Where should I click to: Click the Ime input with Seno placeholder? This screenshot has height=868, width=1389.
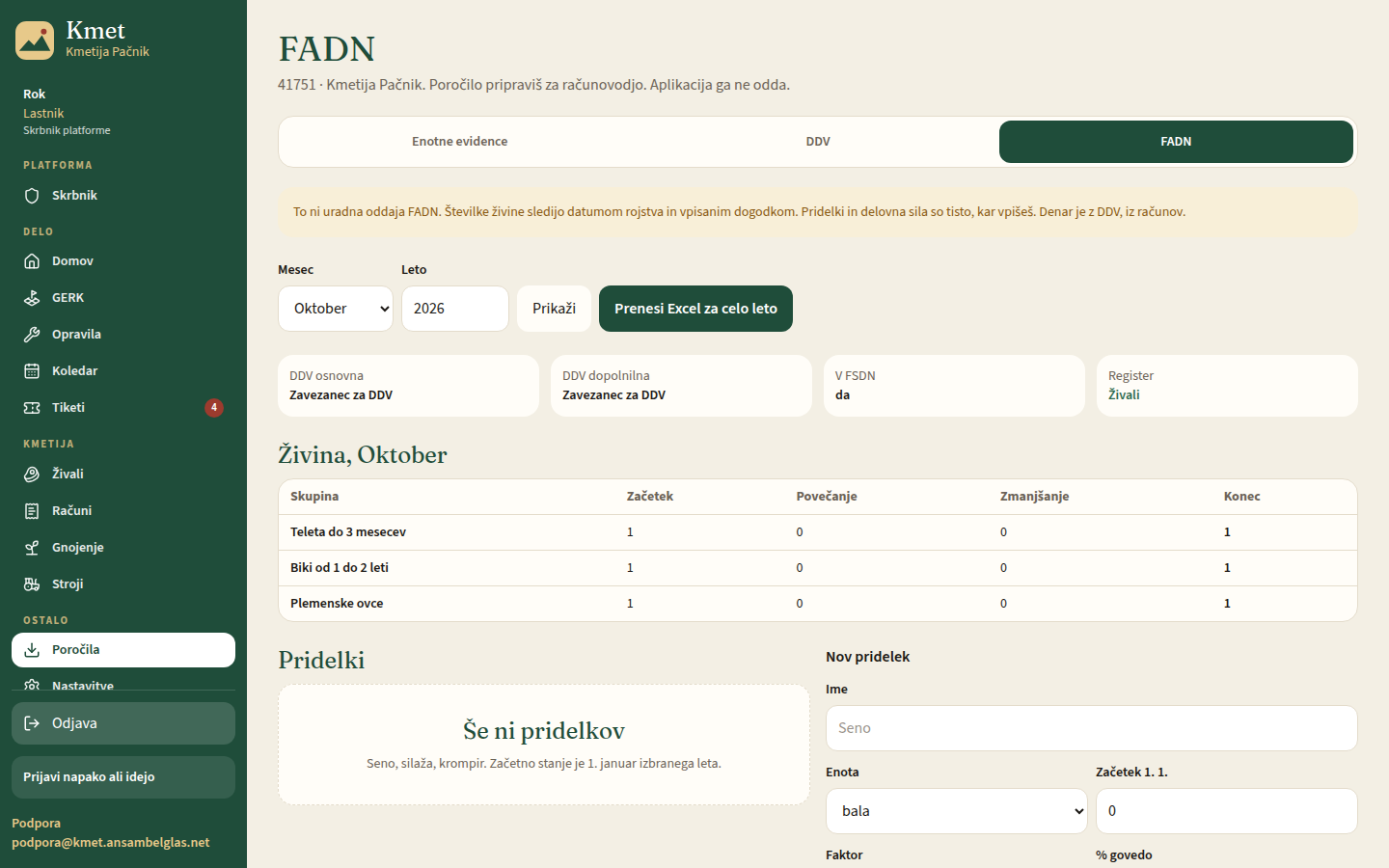click(x=1092, y=728)
